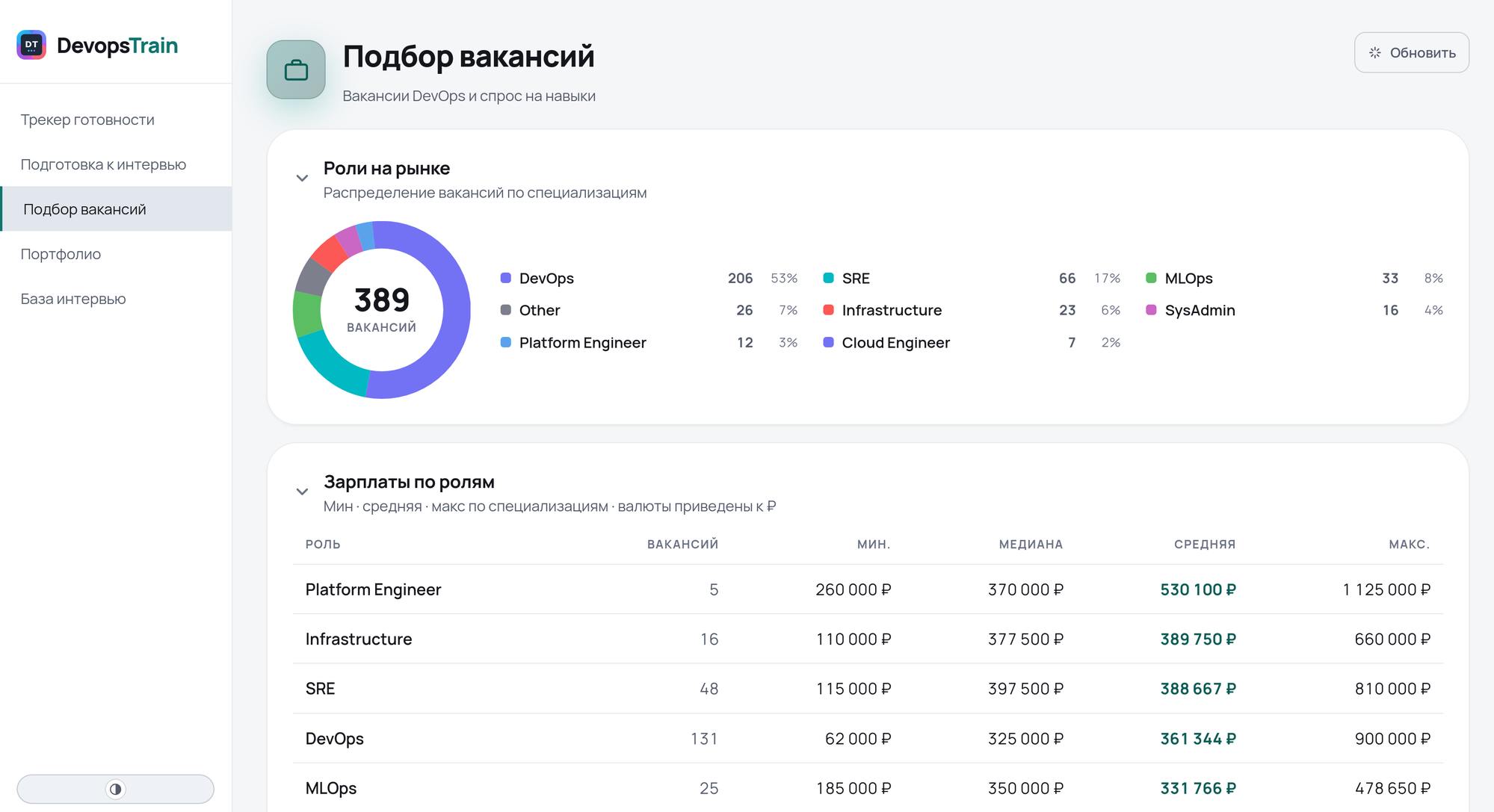The height and width of the screenshot is (812, 1494).
Task: Collapse the Роли на рынке section
Action: 302,178
